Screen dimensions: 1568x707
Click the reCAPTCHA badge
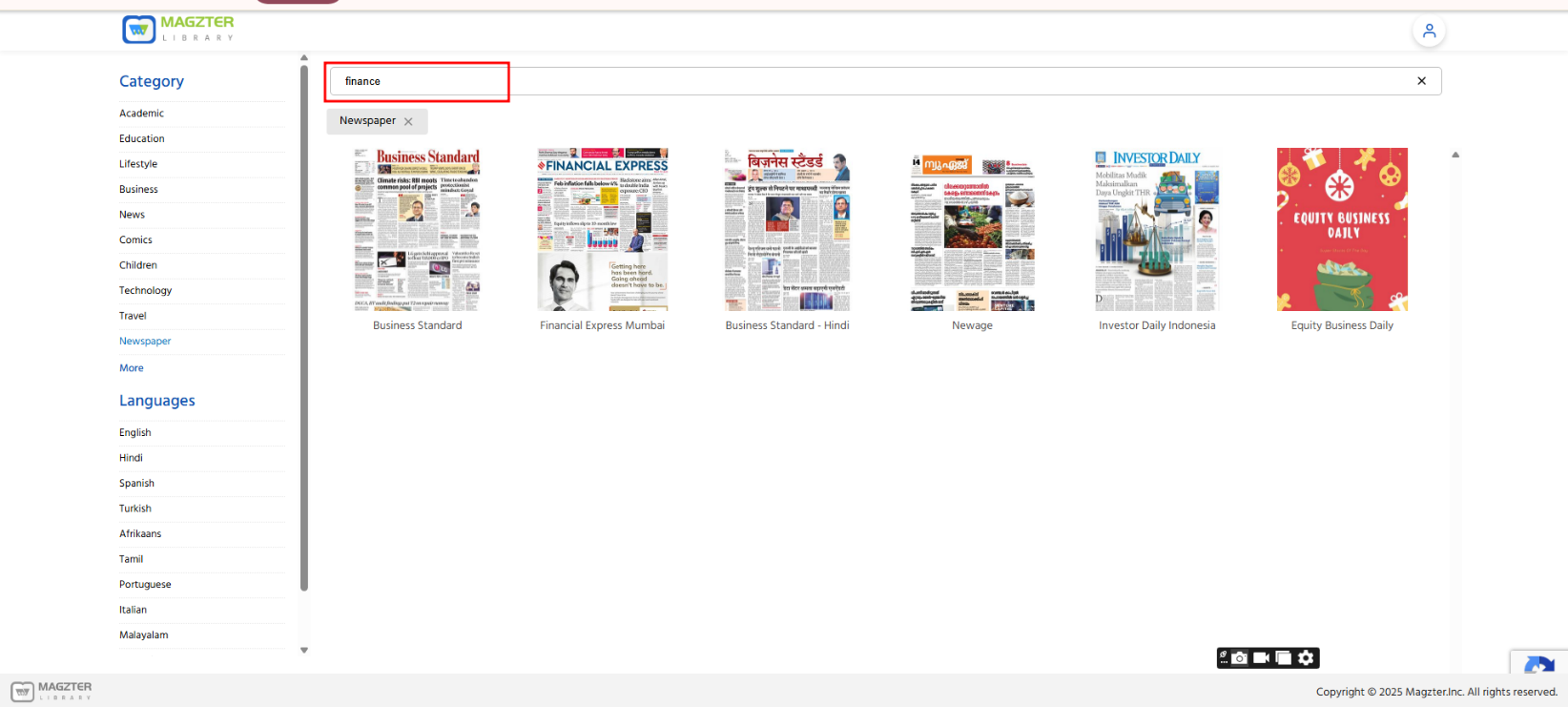tap(1538, 666)
